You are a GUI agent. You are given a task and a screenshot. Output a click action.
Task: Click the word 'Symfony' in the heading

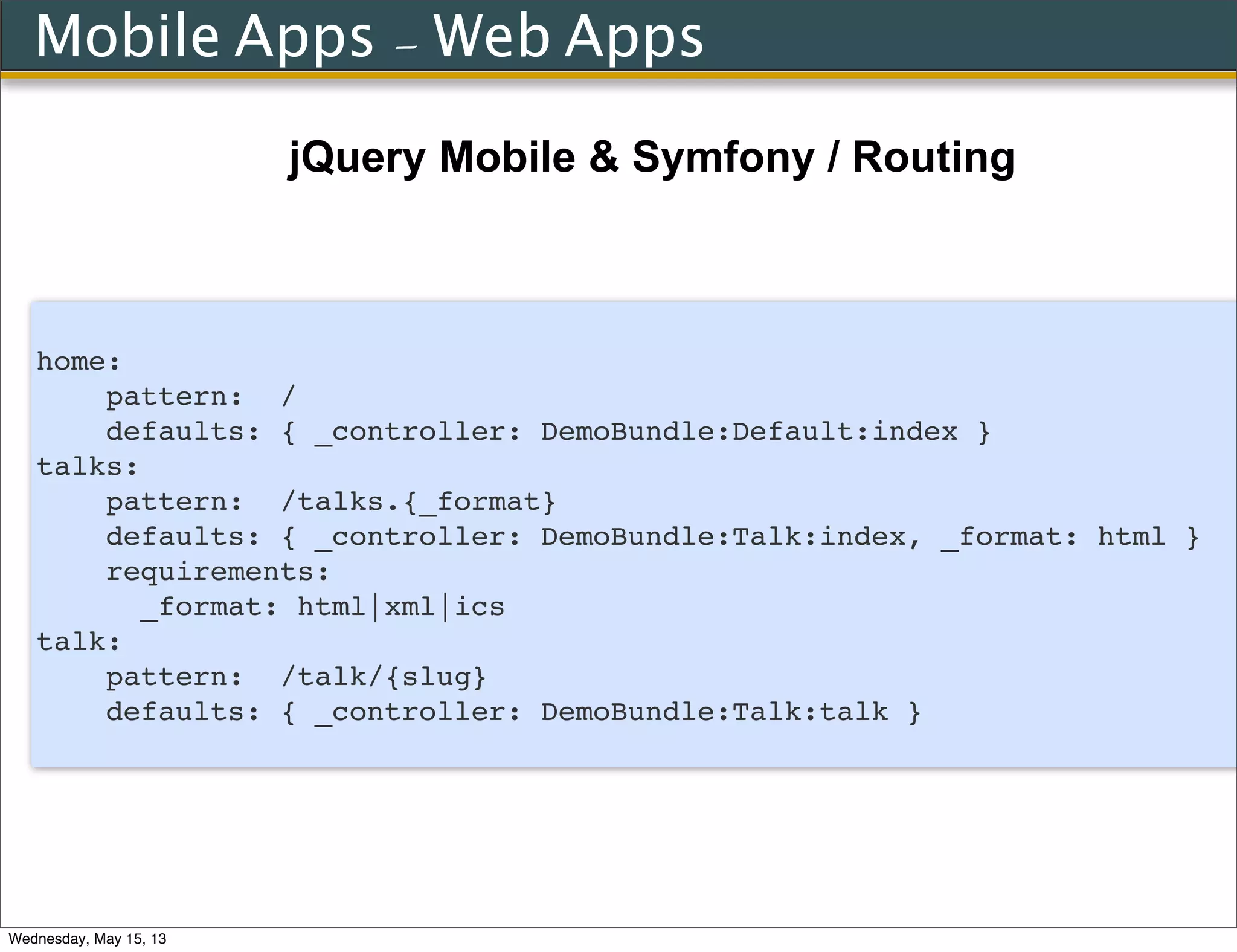pyautogui.click(x=723, y=158)
